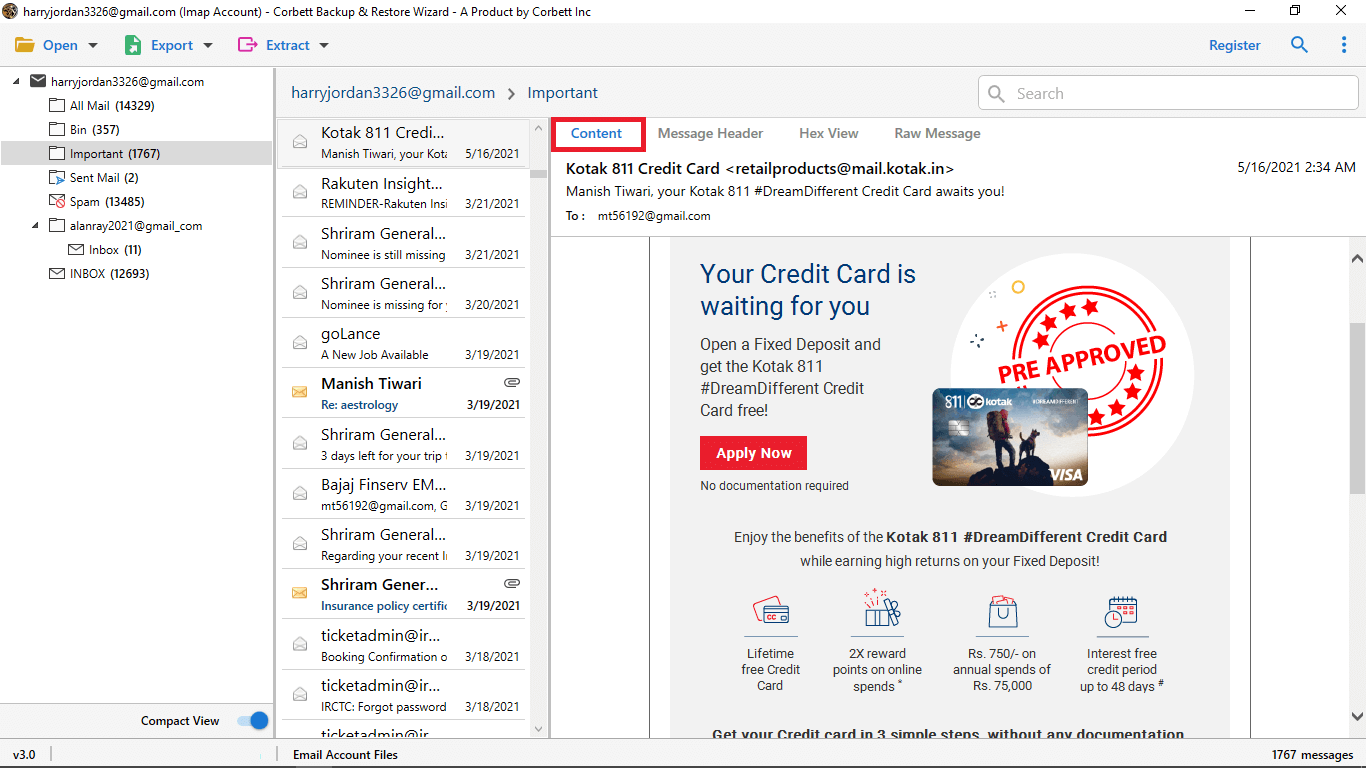The image size is (1366, 768).
Task: Click the unread envelope icon for Insurance policy email
Action: click(299, 594)
